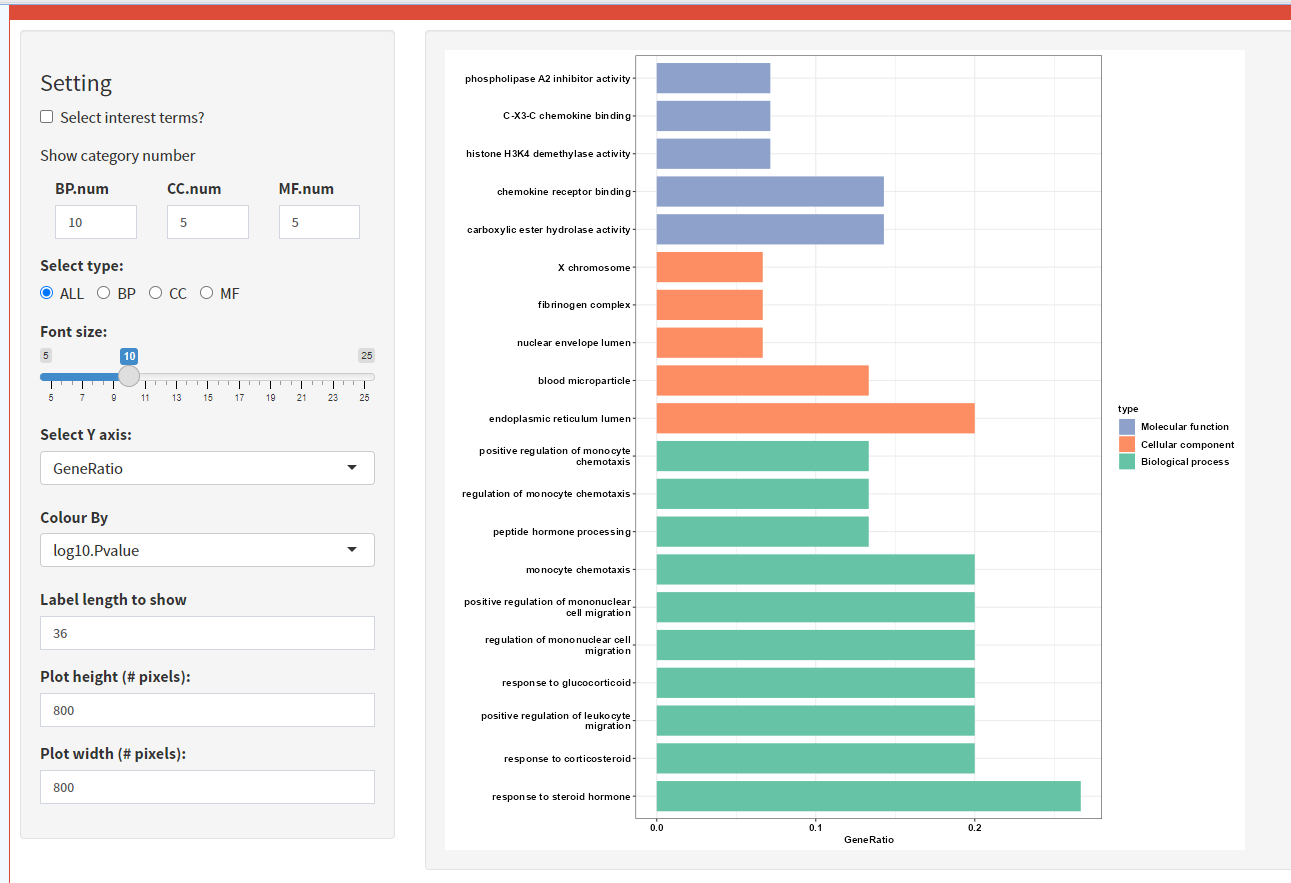1291x883 pixels.
Task: Click the Plot height pixels field
Action: [207, 710]
